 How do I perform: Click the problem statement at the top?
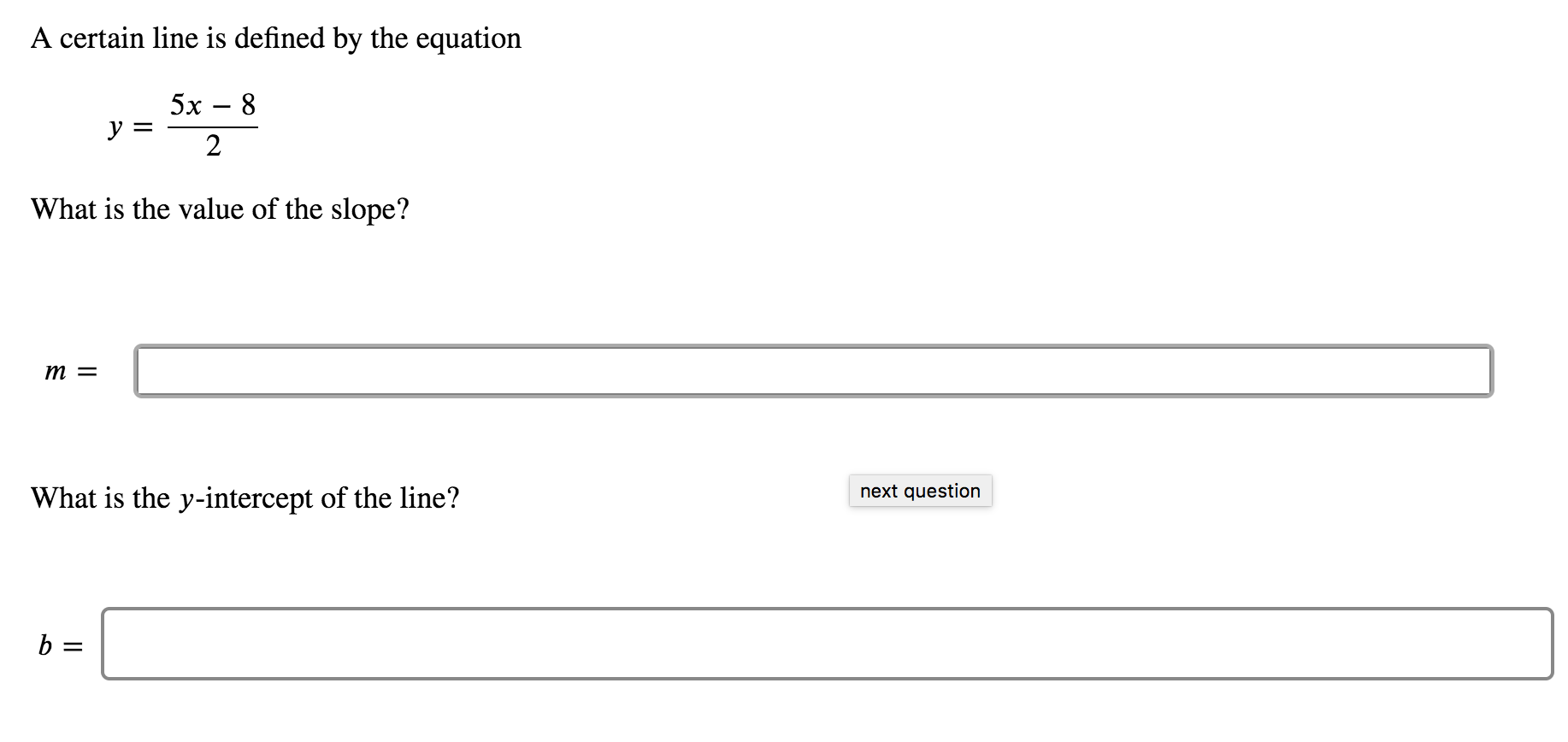click(275, 38)
